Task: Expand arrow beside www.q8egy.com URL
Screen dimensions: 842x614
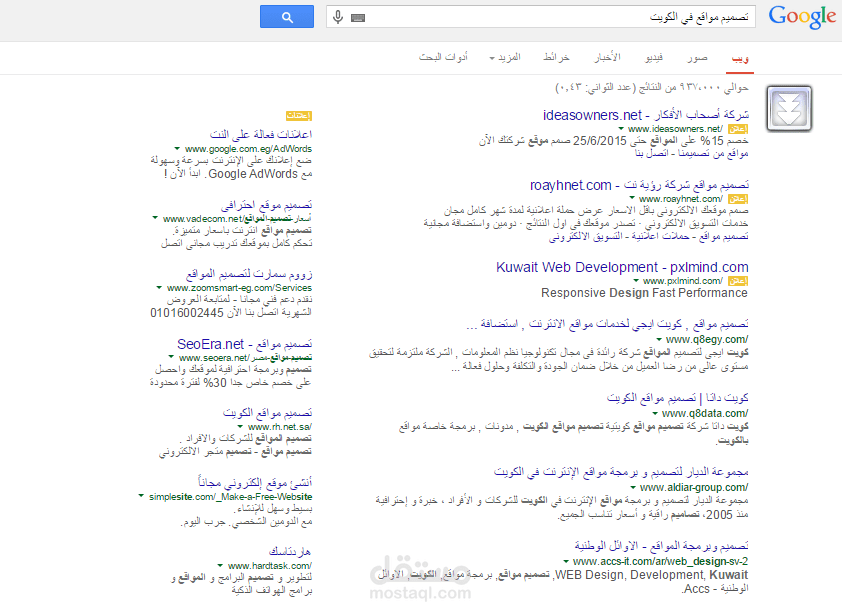Action: pyautogui.click(x=659, y=339)
